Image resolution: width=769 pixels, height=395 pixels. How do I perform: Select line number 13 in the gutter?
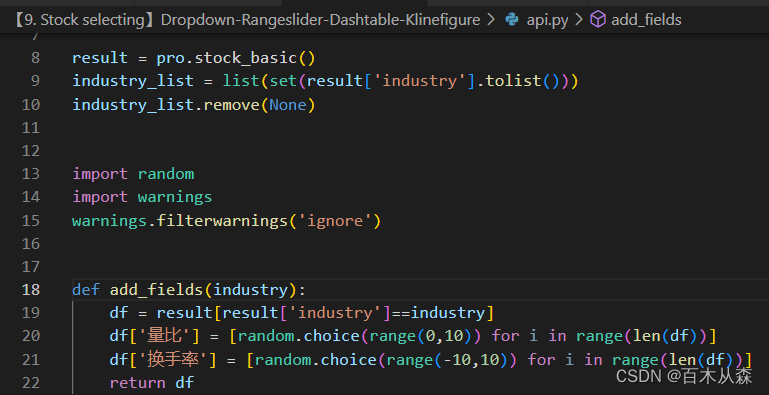click(x=31, y=174)
